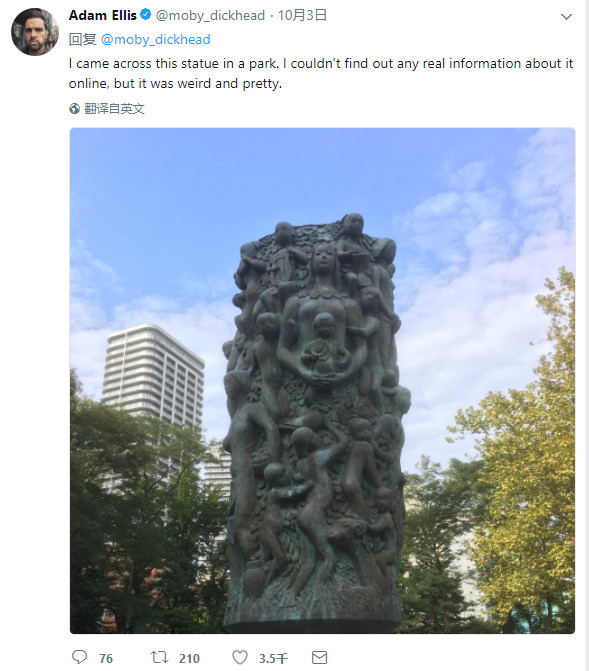Click the reply speech bubble icon
The height and width of the screenshot is (671, 589).
click(x=80, y=657)
